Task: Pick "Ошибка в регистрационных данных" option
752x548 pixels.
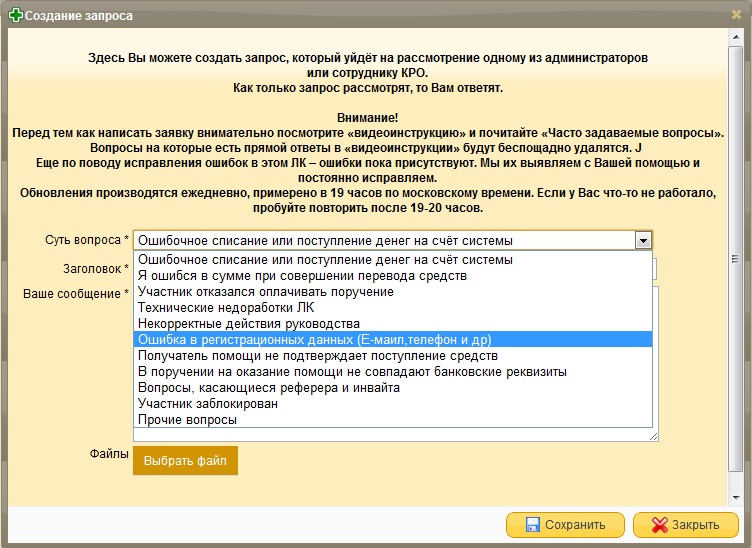Action: (x=393, y=339)
